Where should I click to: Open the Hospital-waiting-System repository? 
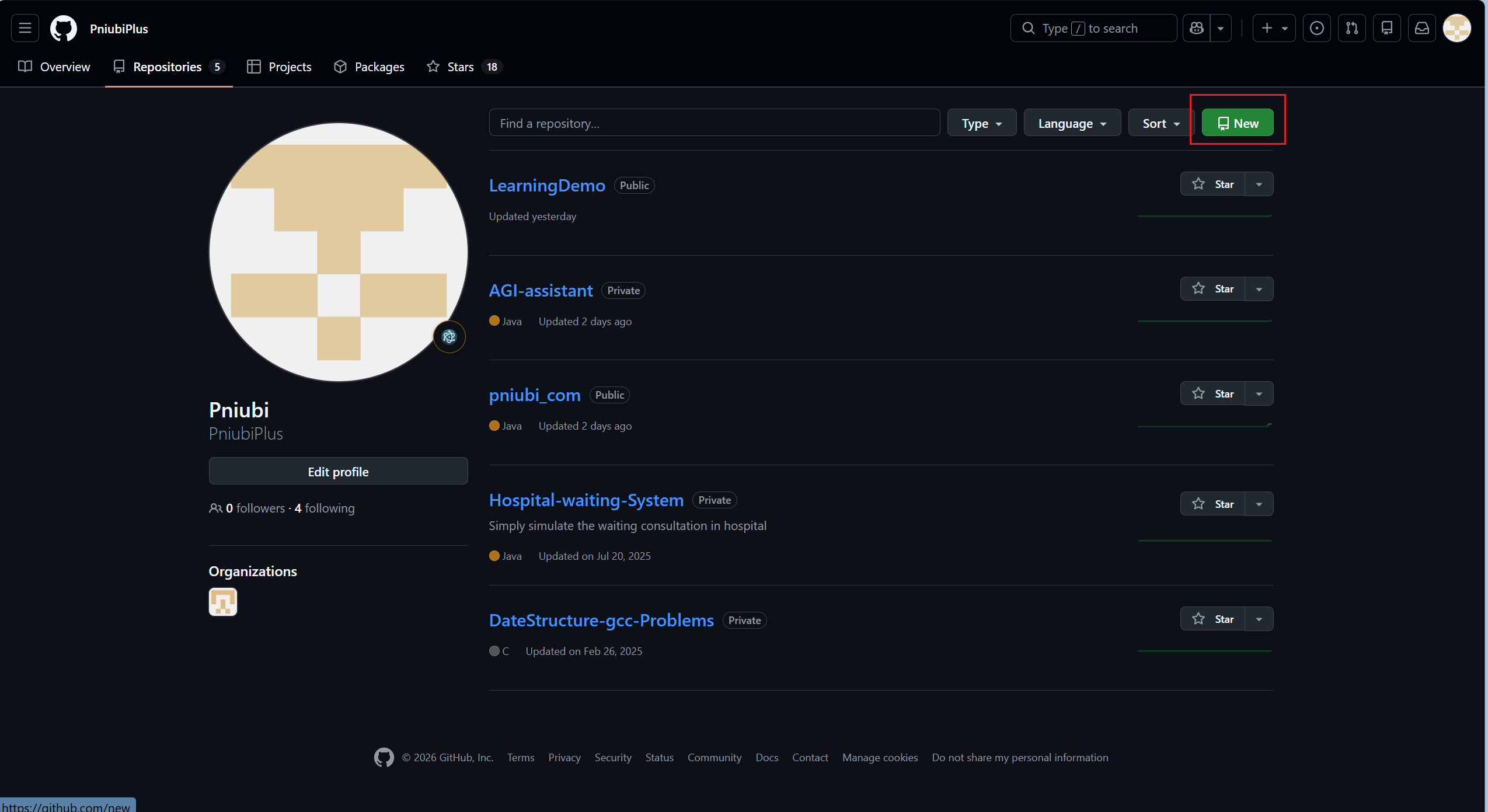pyautogui.click(x=586, y=500)
